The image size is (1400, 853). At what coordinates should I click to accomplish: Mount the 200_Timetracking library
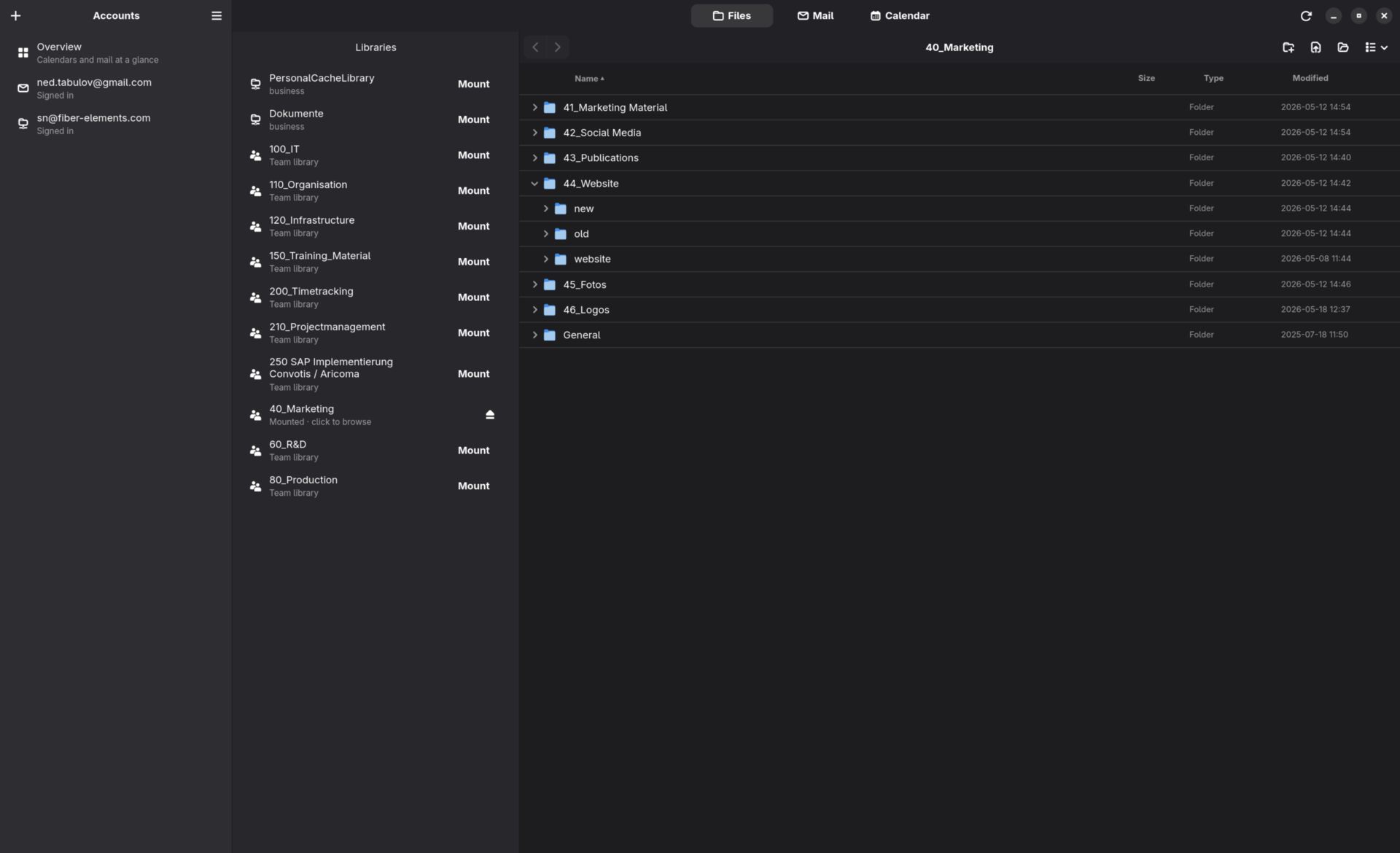point(473,297)
